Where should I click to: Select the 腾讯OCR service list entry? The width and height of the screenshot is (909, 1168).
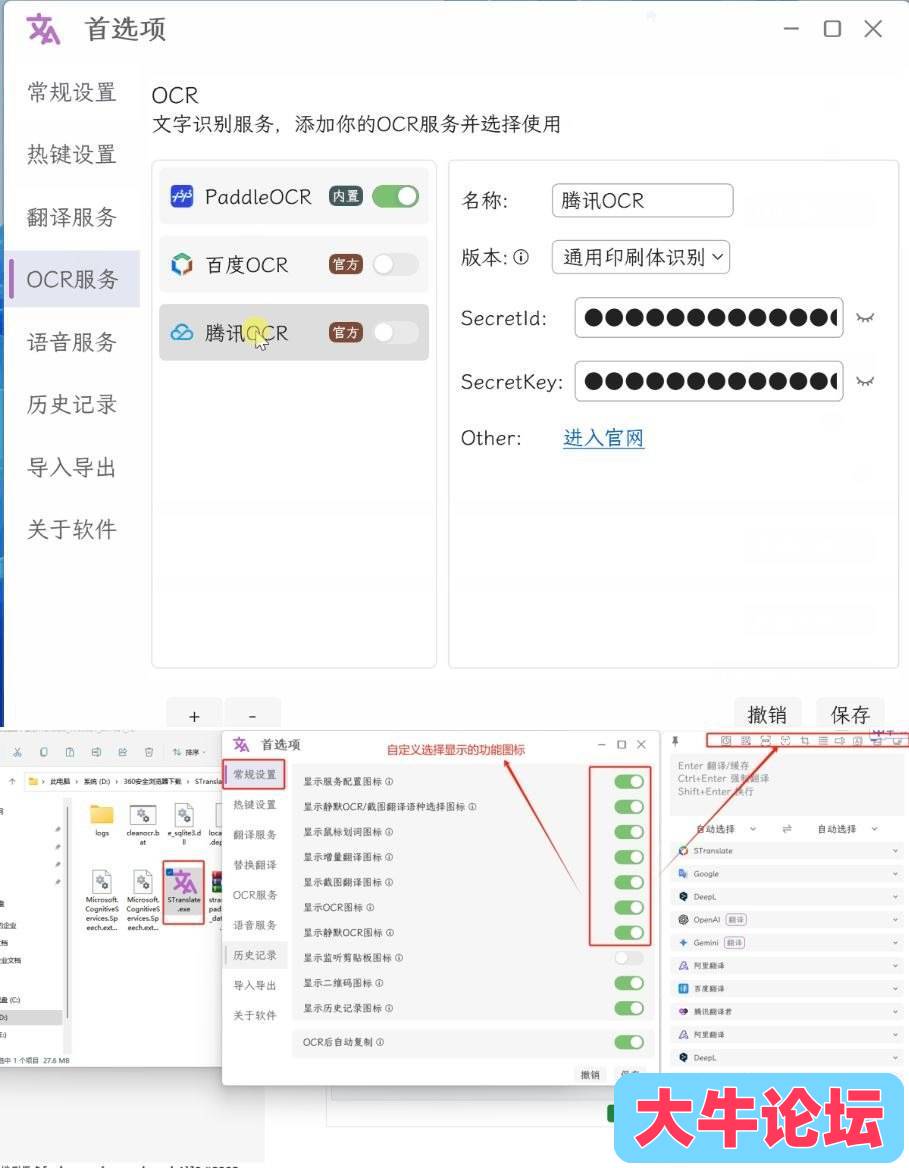tap(294, 332)
